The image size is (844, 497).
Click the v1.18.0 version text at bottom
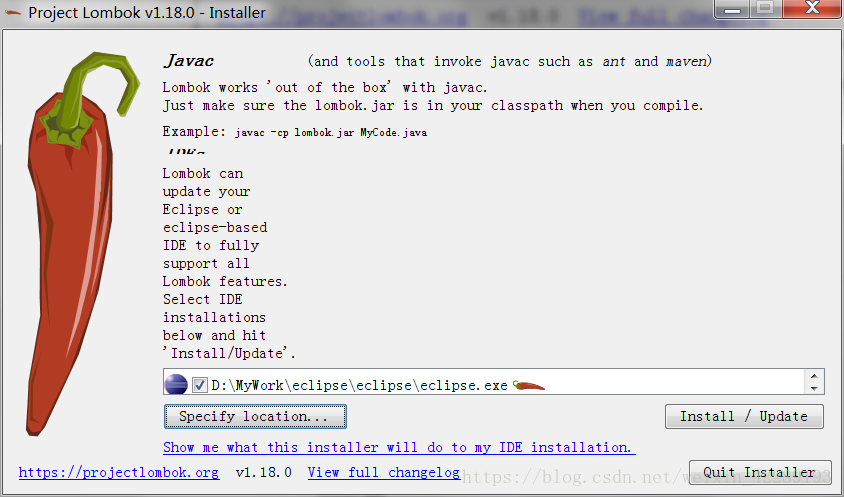(x=264, y=473)
